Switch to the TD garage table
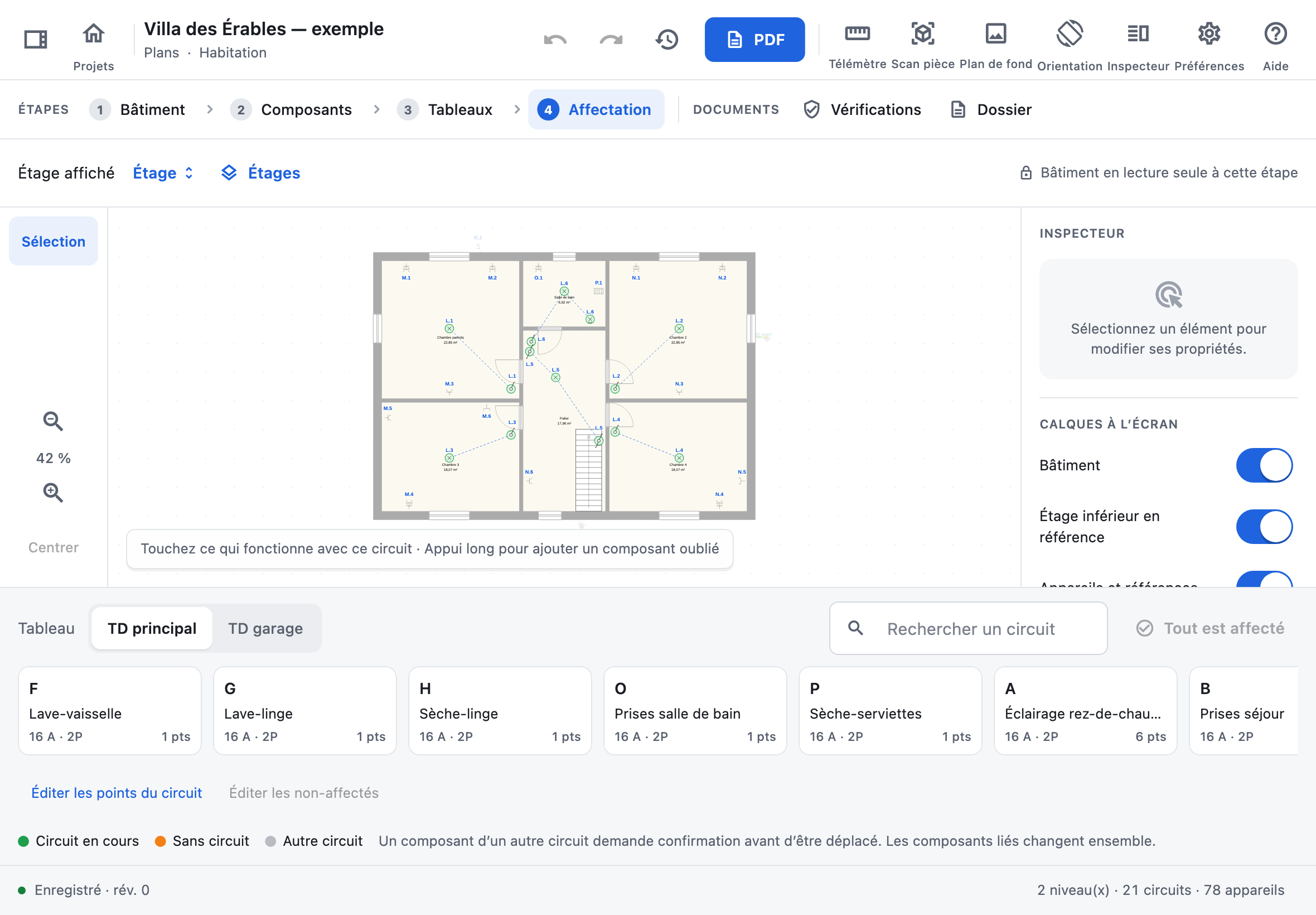 pos(266,628)
